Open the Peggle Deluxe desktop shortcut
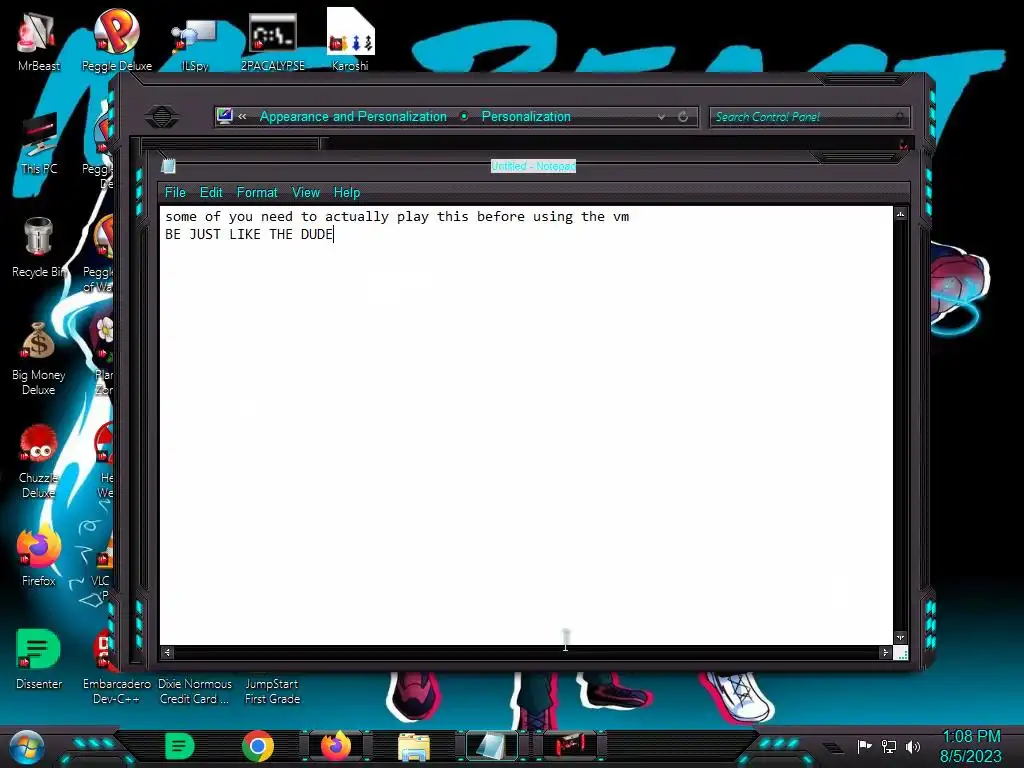Screen dimensions: 1024x768 (x=116, y=39)
